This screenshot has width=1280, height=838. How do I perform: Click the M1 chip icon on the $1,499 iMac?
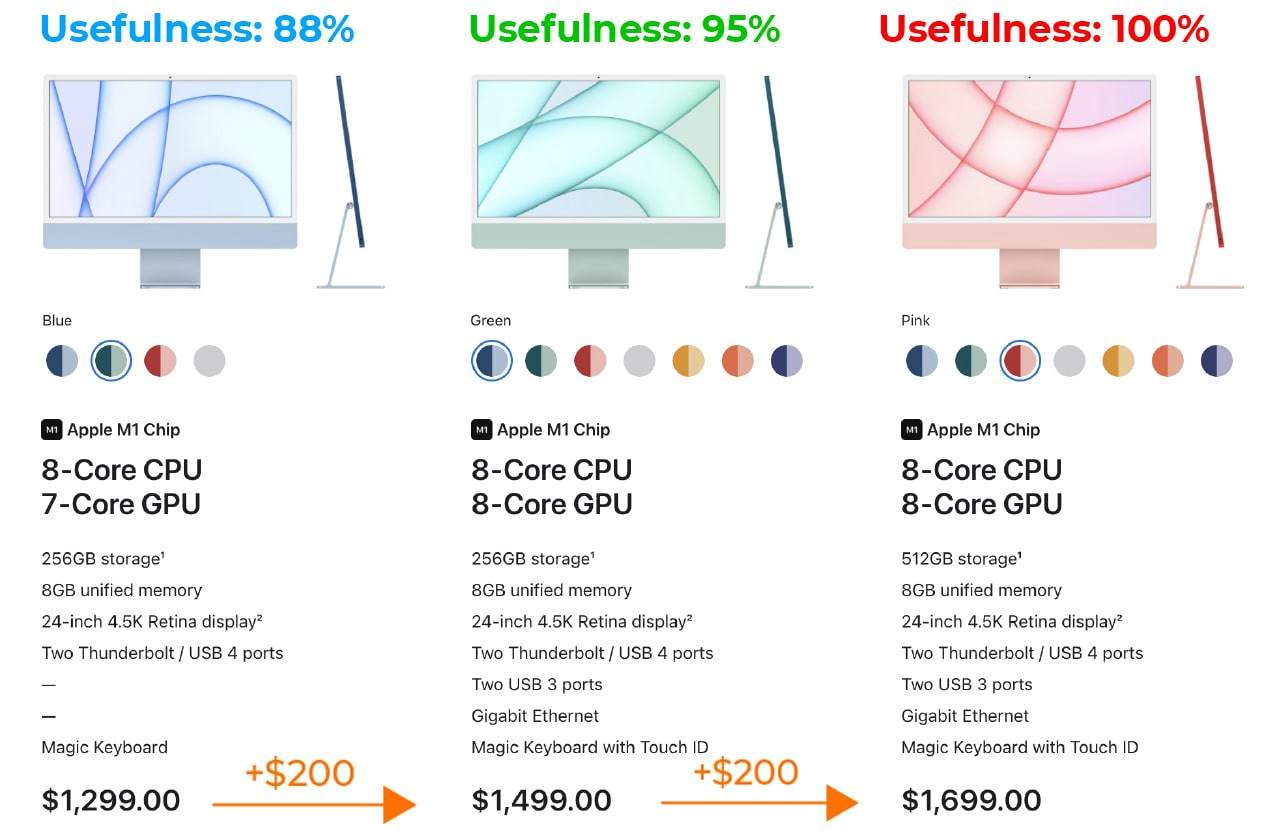point(482,430)
